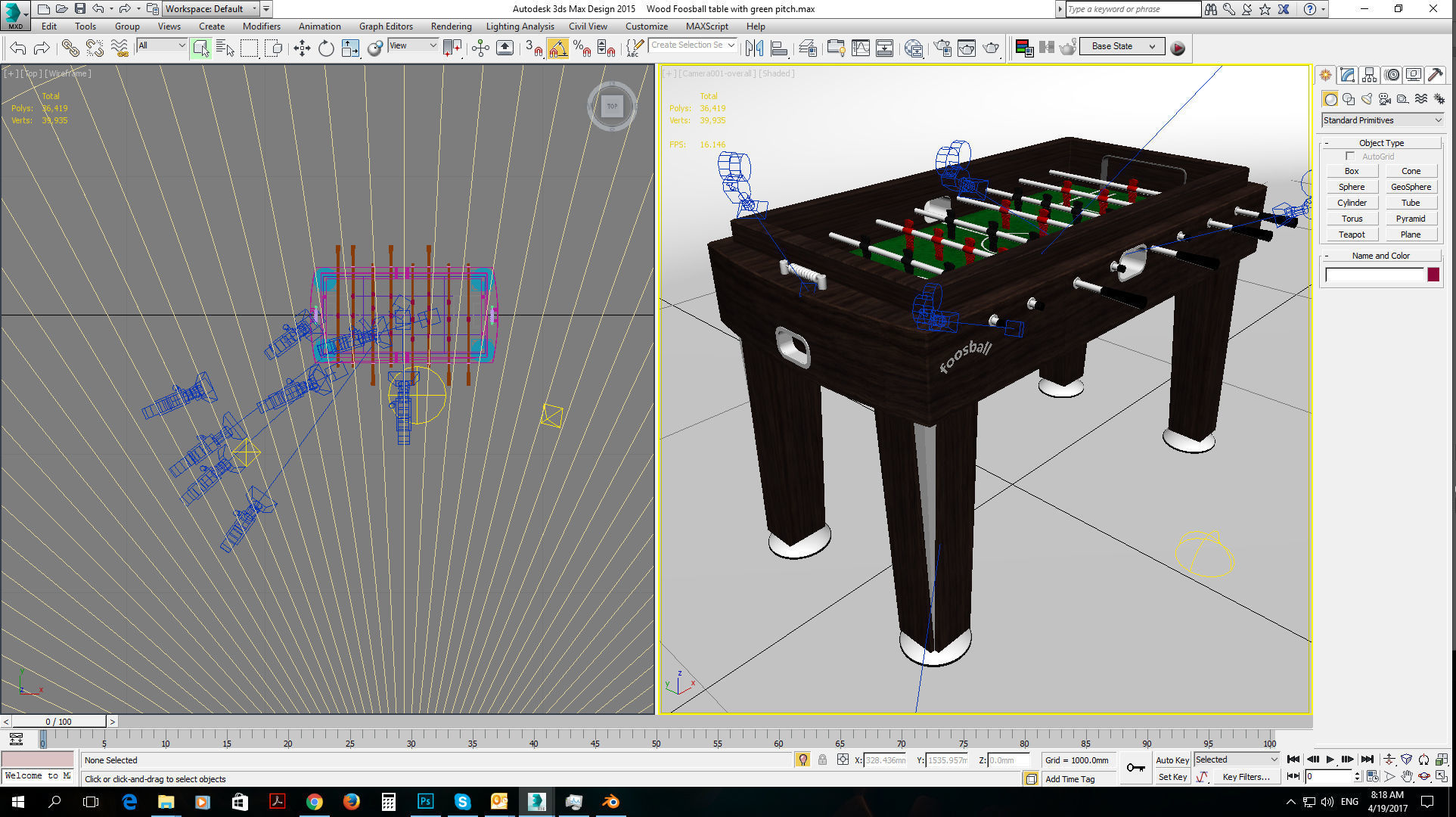This screenshot has height=817, width=1456.
Task: Open the selection filter All dropdown
Action: click(x=162, y=45)
